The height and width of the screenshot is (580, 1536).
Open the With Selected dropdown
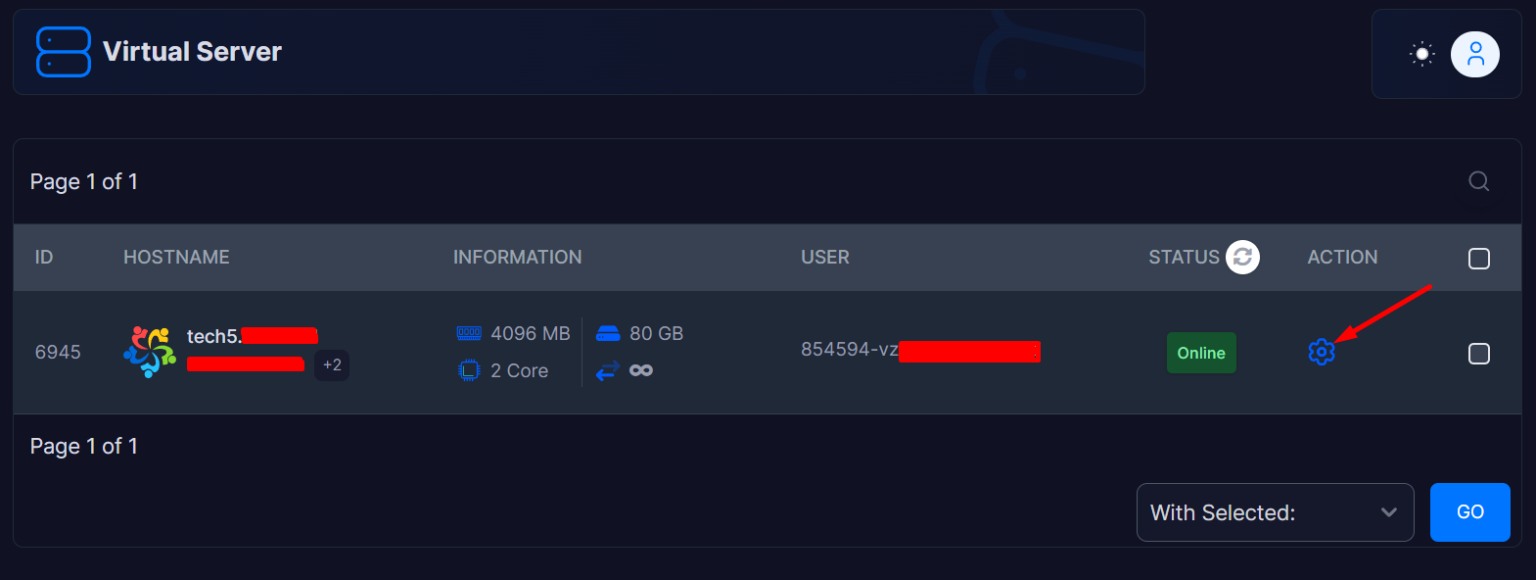[x=1275, y=512]
